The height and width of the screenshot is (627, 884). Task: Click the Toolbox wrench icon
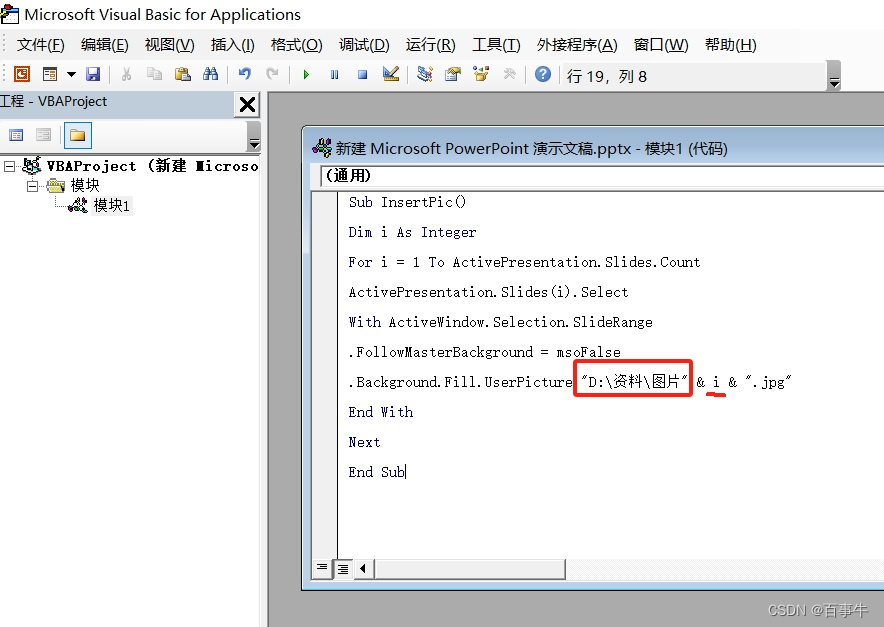[509, 74]
